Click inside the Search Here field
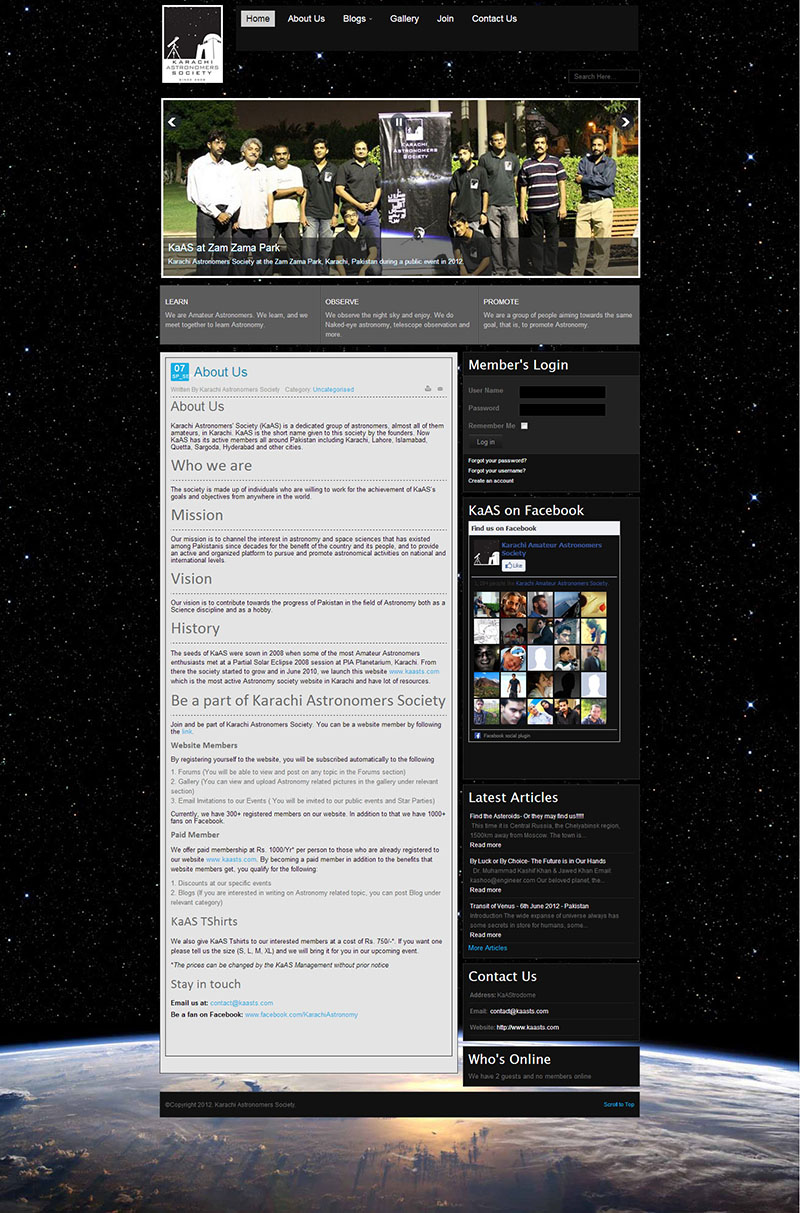 [603, 76]
